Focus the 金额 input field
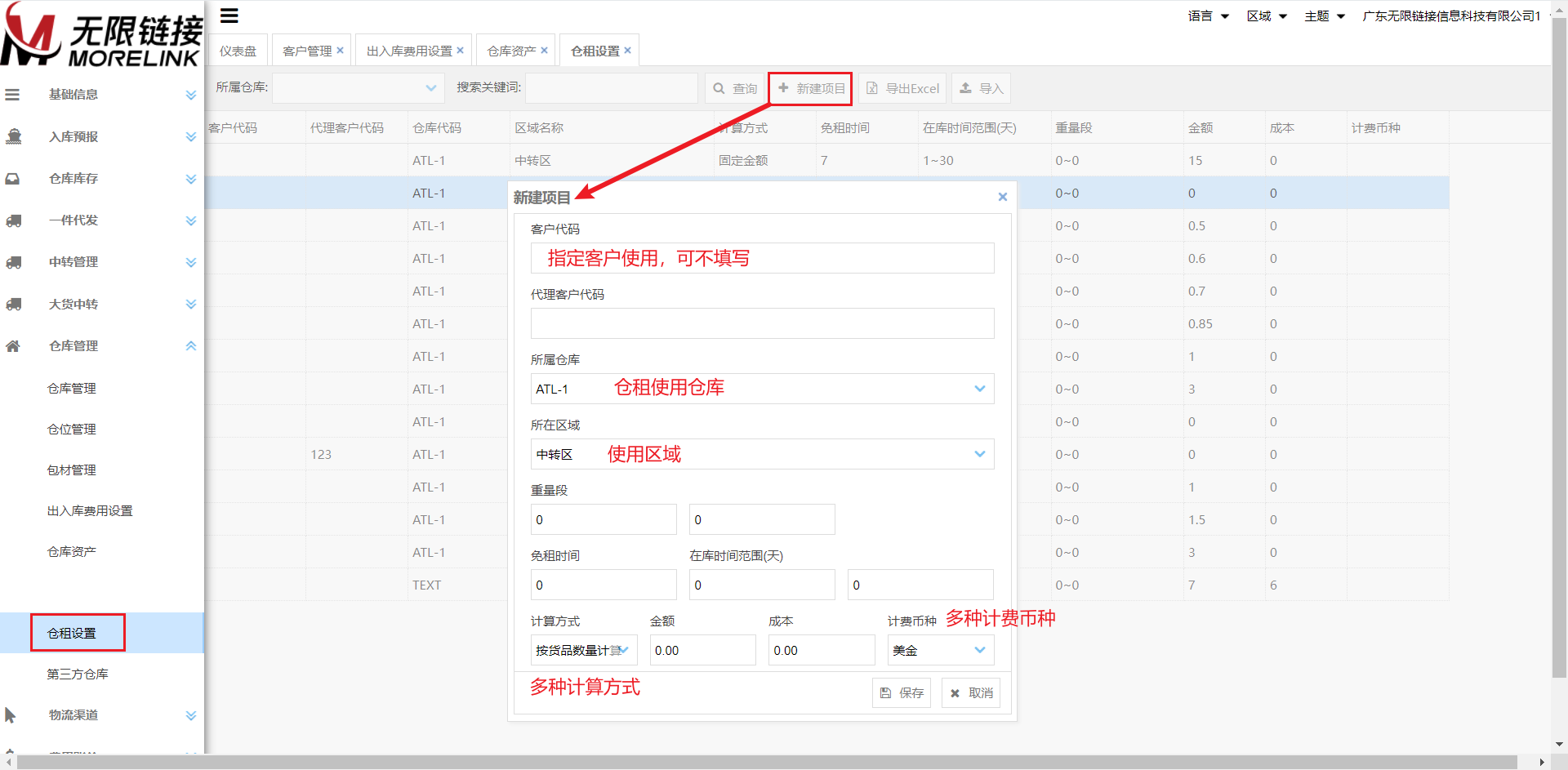The image size is (1568, 770). point(702,650)
